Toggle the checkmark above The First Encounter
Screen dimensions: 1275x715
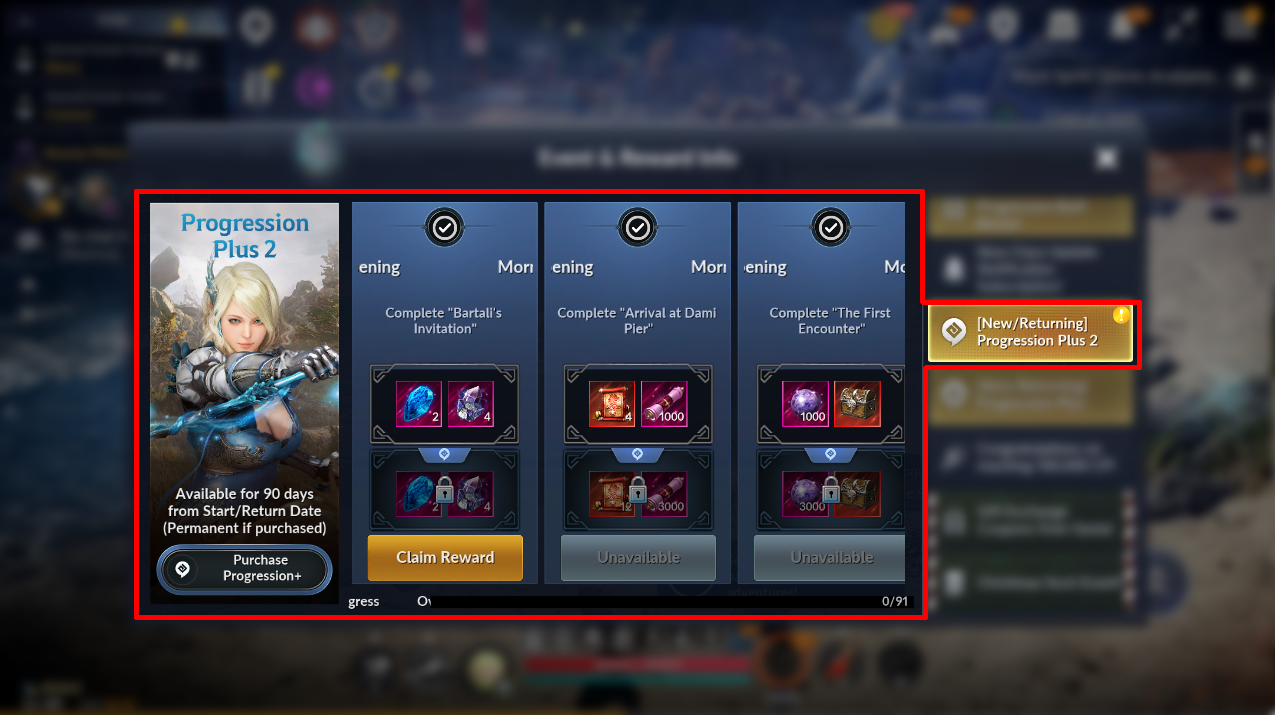(x=831, y=228)
